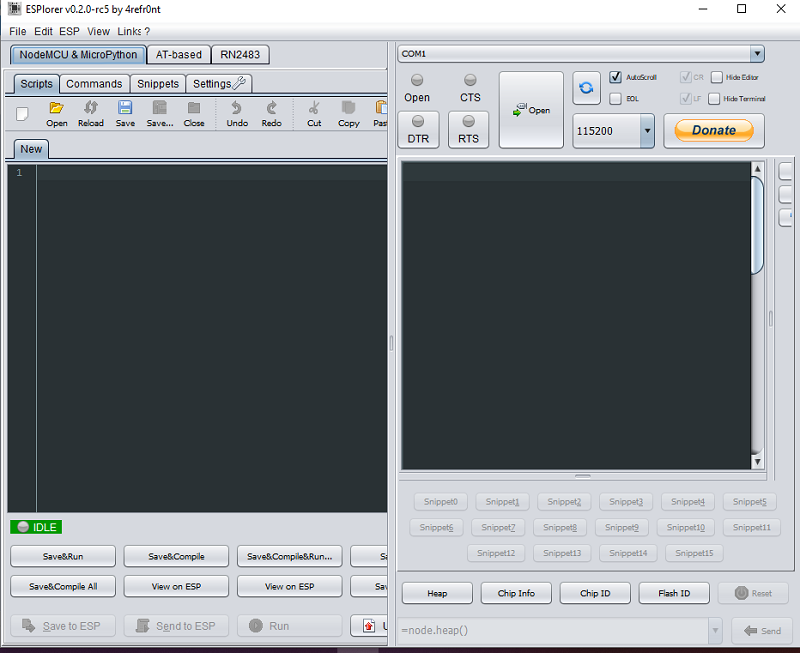Disable the AutoScroll checkbox
800x653 pixels.
(616, 77)
